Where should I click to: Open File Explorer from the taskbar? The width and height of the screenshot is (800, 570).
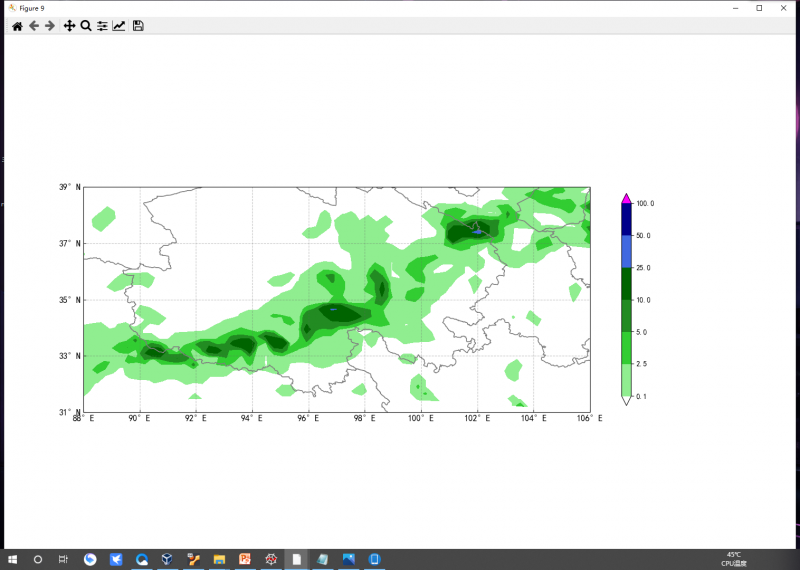[x=219, y=559]
